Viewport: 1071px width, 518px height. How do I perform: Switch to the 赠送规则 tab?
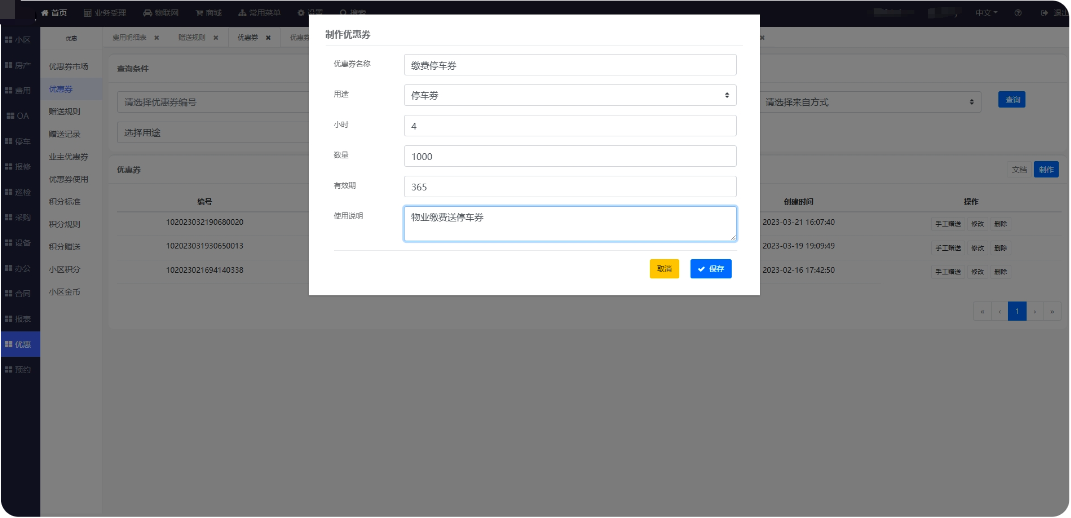[x=191, y=38]
